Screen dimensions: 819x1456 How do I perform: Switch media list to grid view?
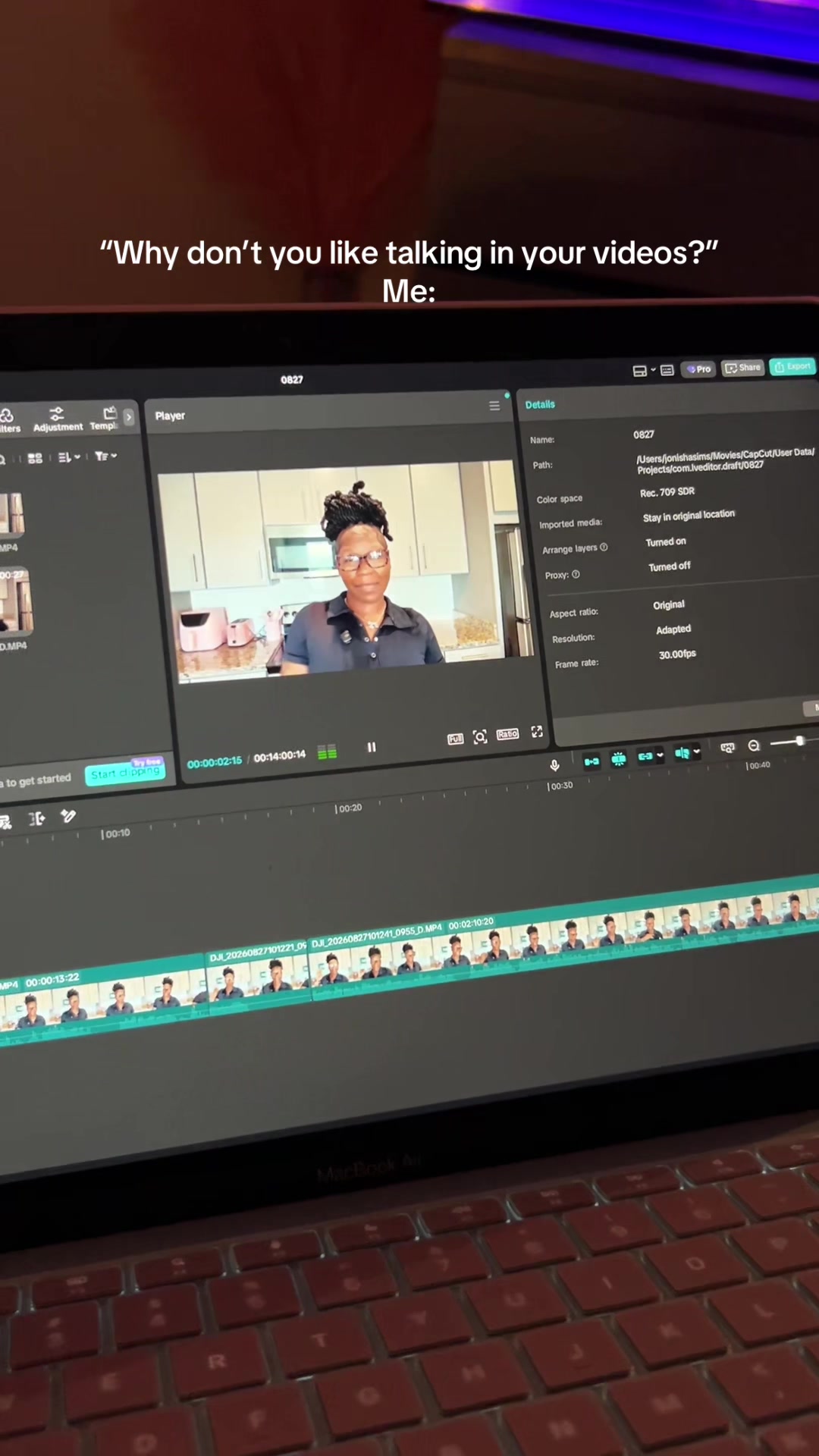tap(35, 458)
